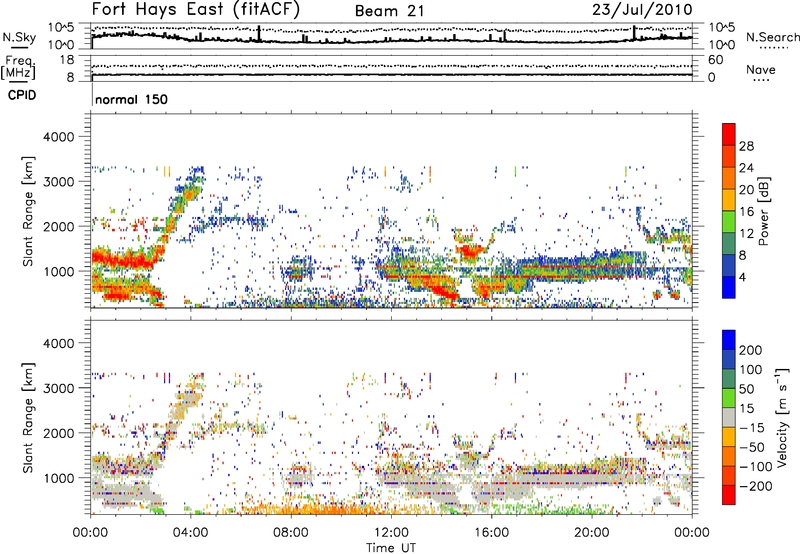Select the yellow 16–20 dB Power color segment
The image size is (800, 554).
point(729,200)
